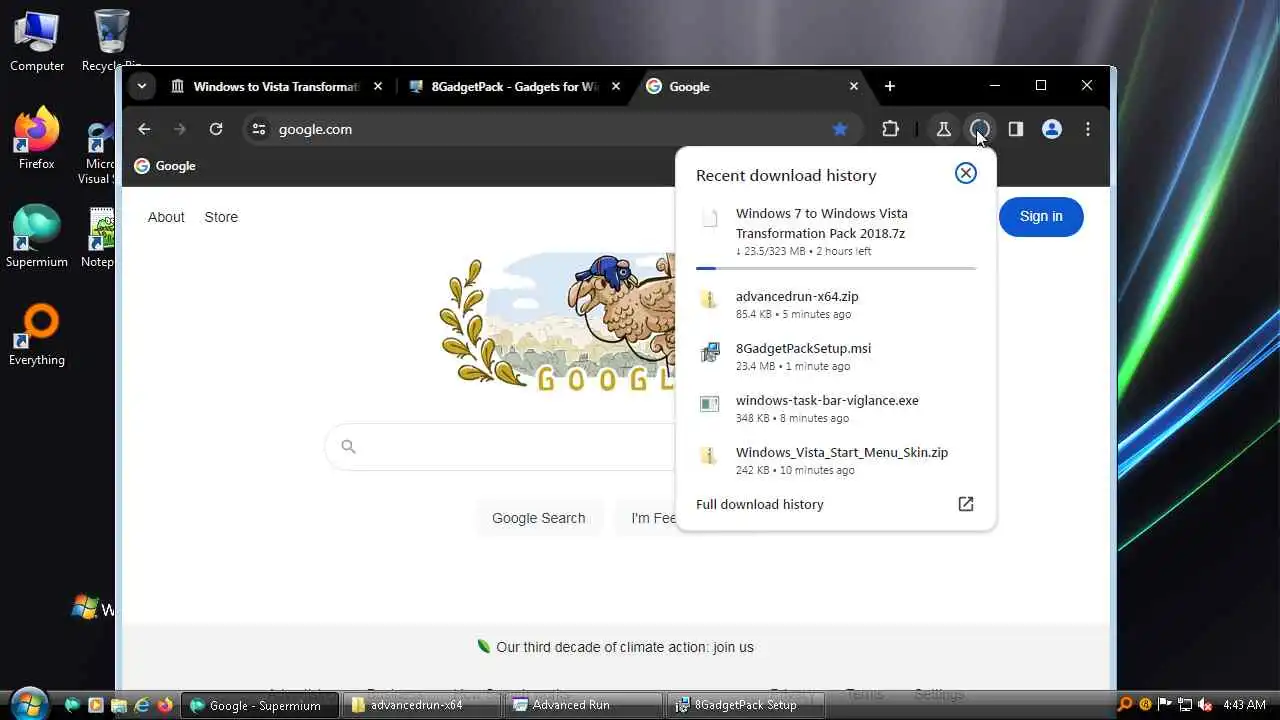Click the muted volume tray icon
The width and height of the screenshot is (1280, 720).
1205,705
